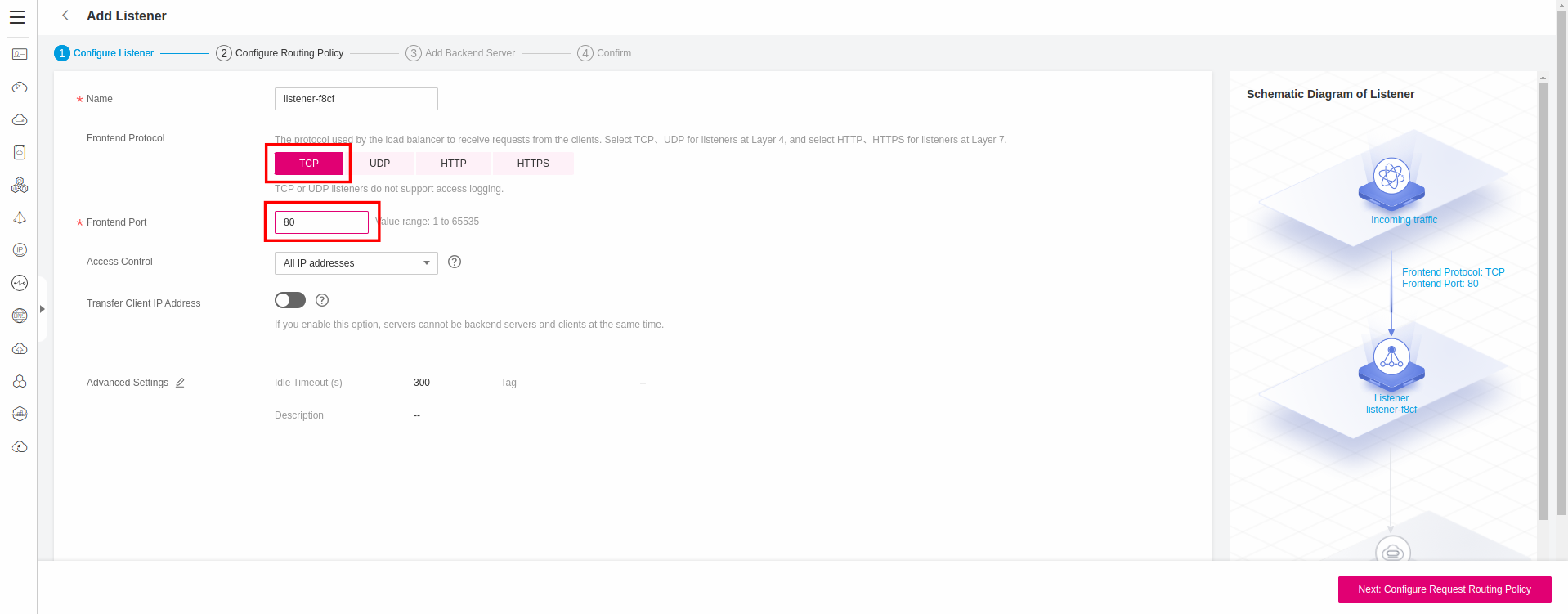This screenshot has height=614, width=1568.
Task: Expand the collapsed sidebar panel arrow
Action: [x=43, y=309]
